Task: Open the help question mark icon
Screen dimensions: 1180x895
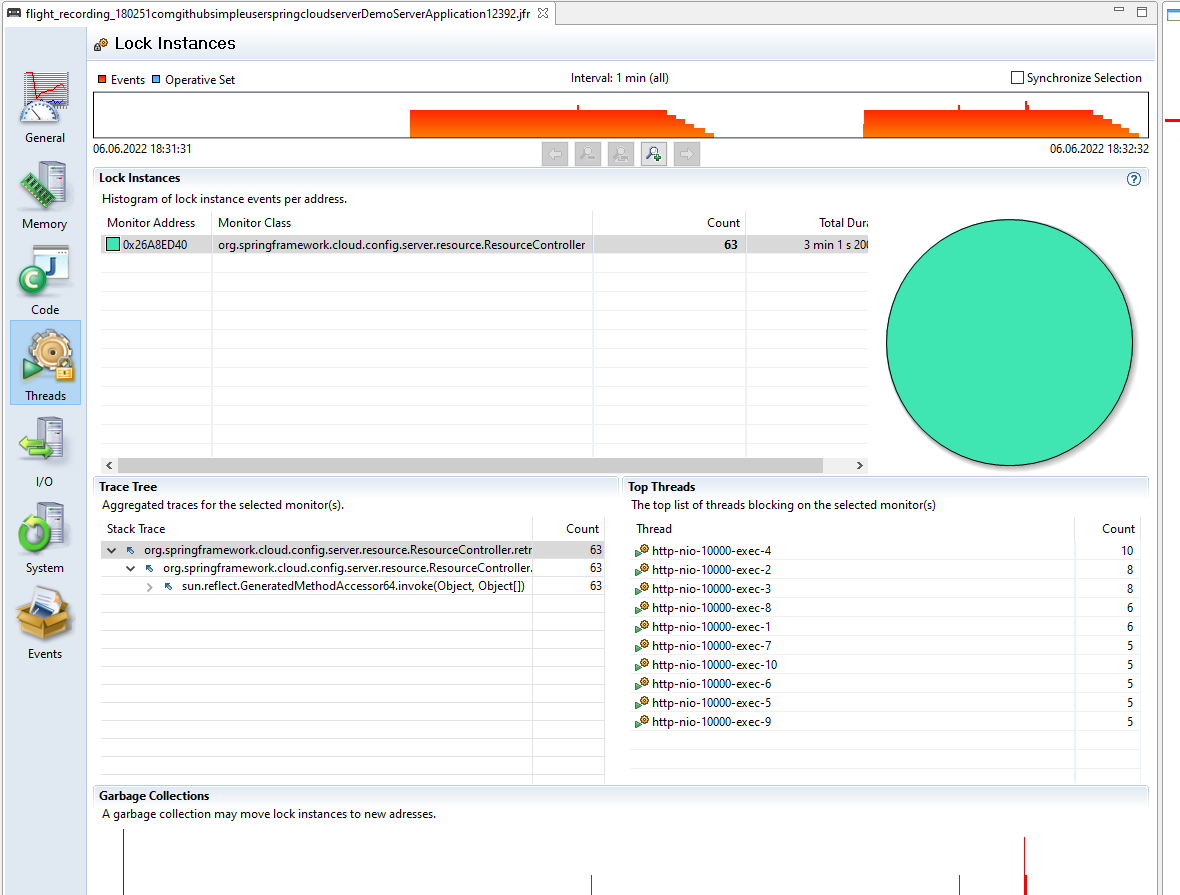Action: [1133, 179]
